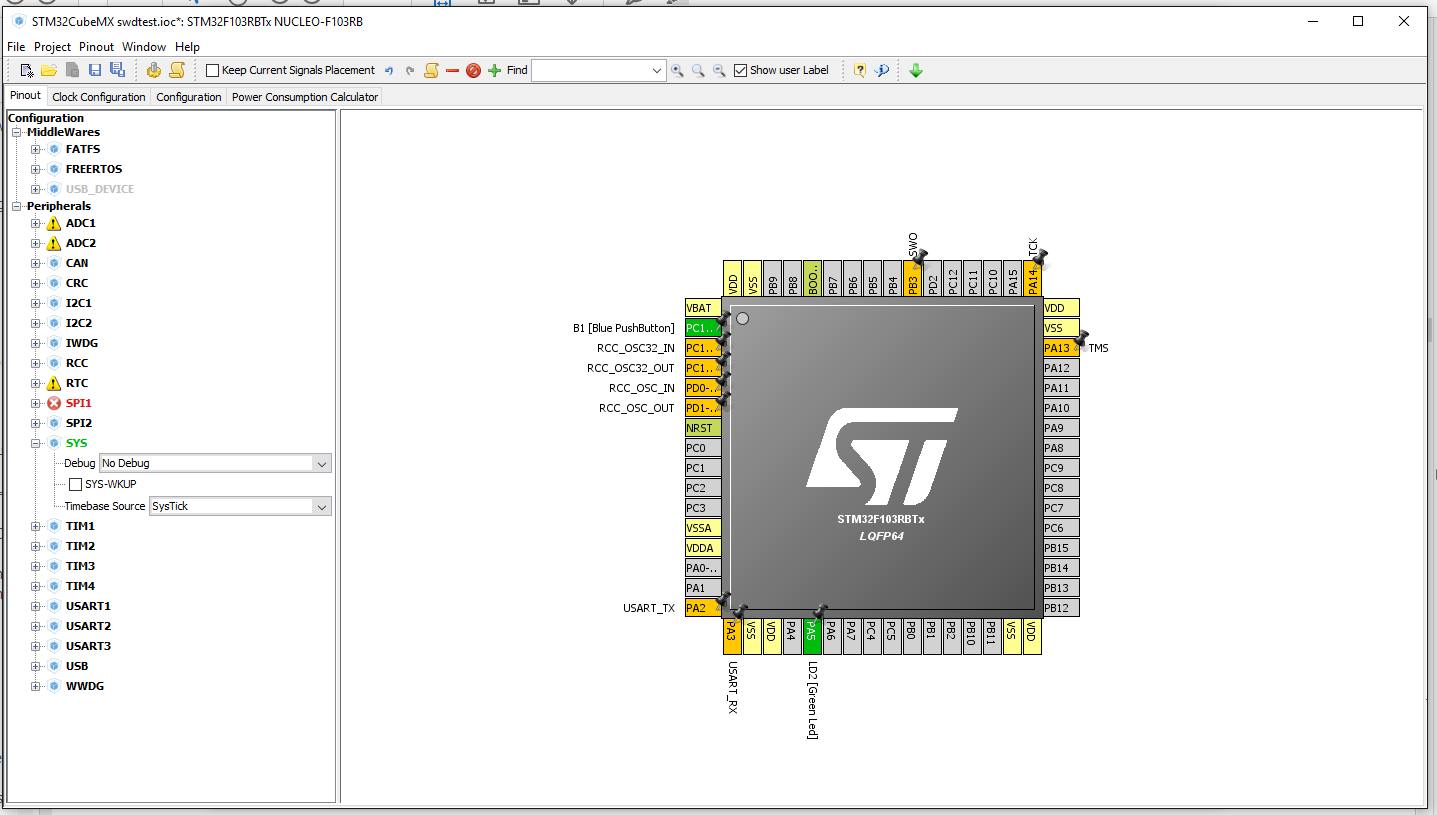Click the undo arrow in the toolbar
This screenshot has height=815, width=1437.
[390, 70]
